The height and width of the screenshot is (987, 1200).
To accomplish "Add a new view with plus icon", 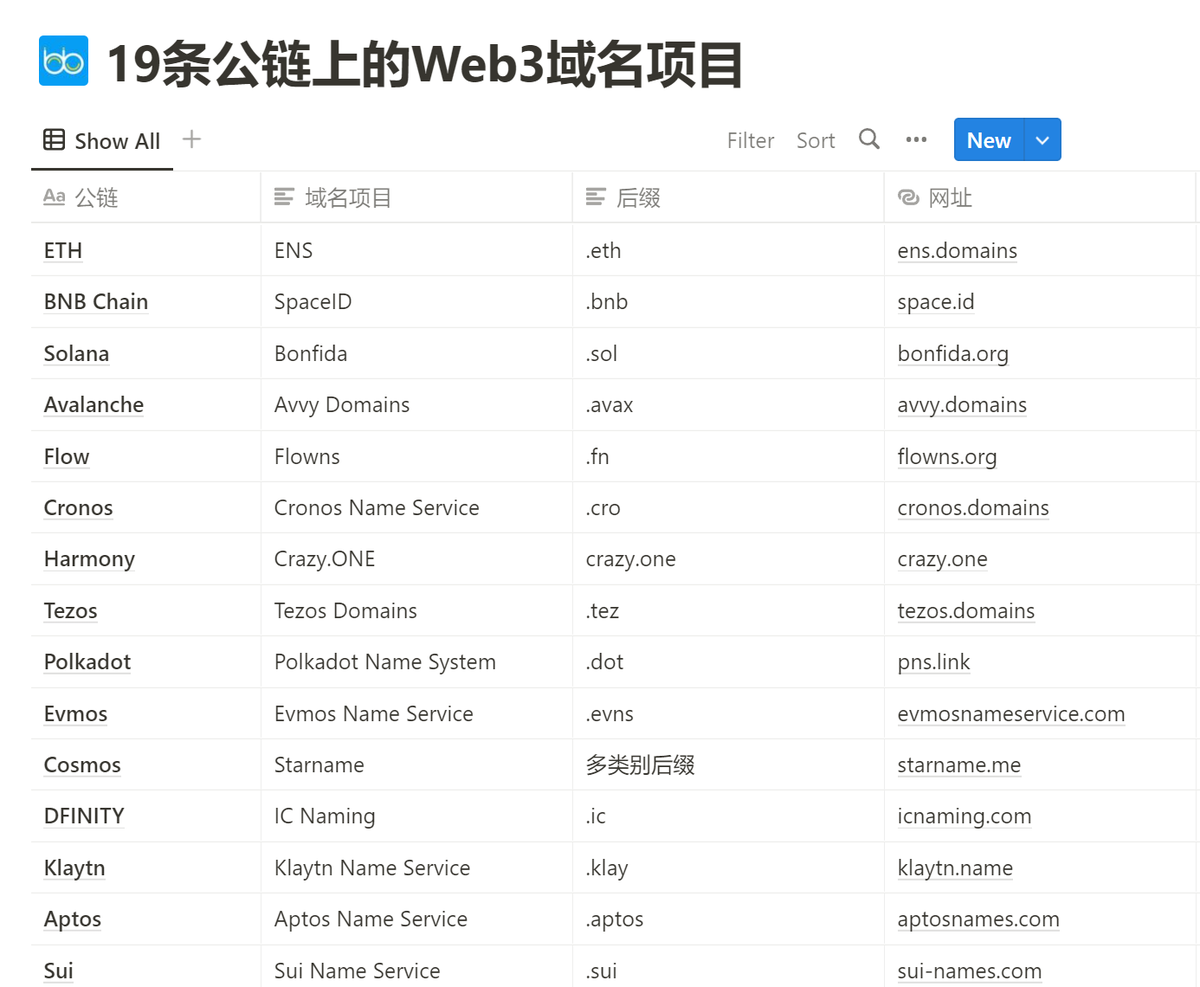I will [192, 139].
